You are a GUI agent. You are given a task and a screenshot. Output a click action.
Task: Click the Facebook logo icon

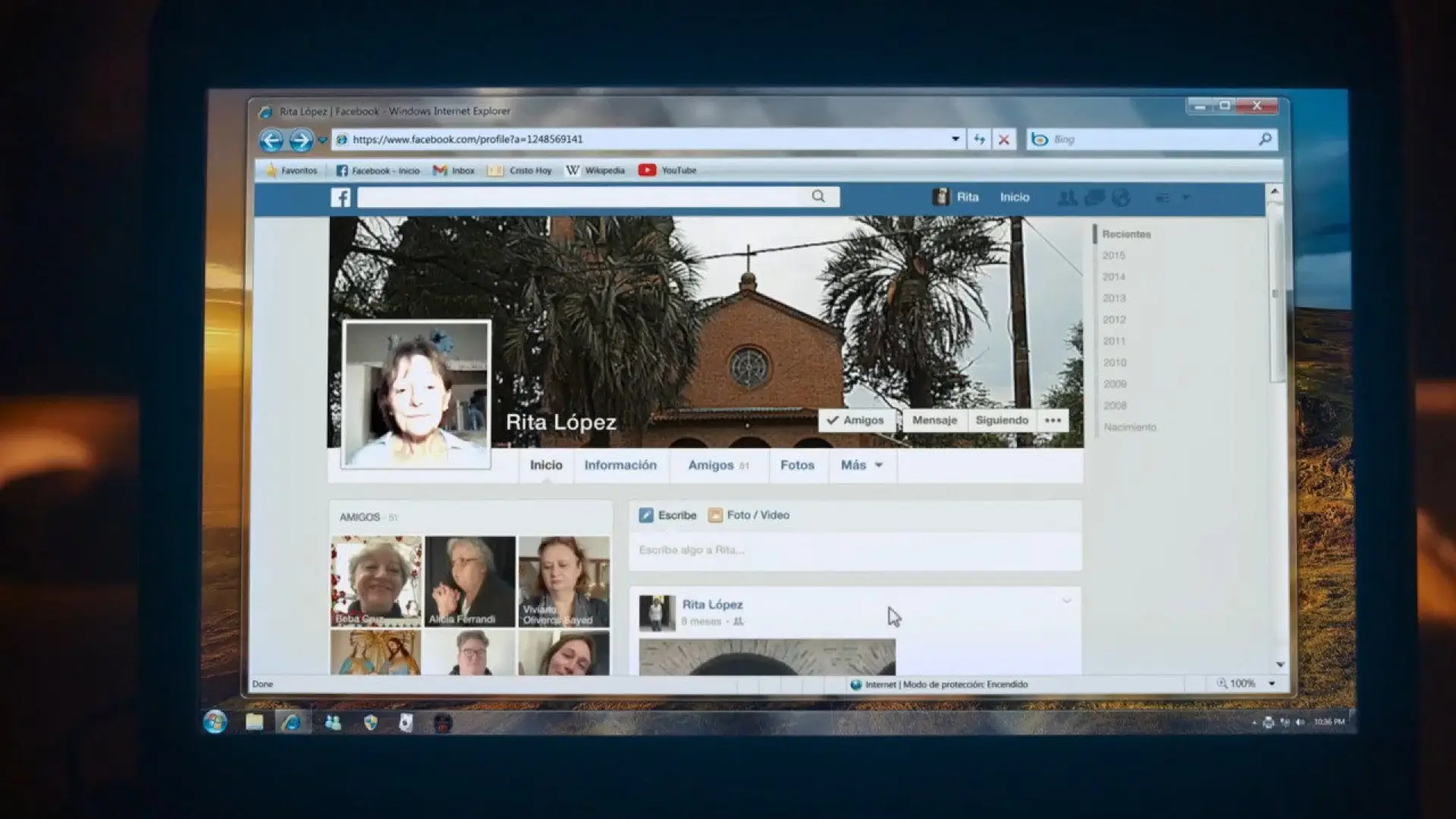(340, 198)
